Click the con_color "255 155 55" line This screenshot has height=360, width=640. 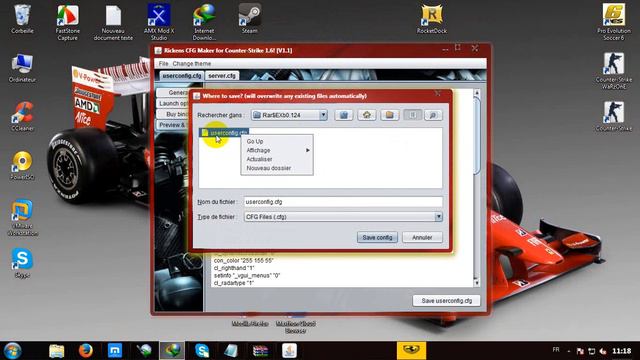(243, 260)
